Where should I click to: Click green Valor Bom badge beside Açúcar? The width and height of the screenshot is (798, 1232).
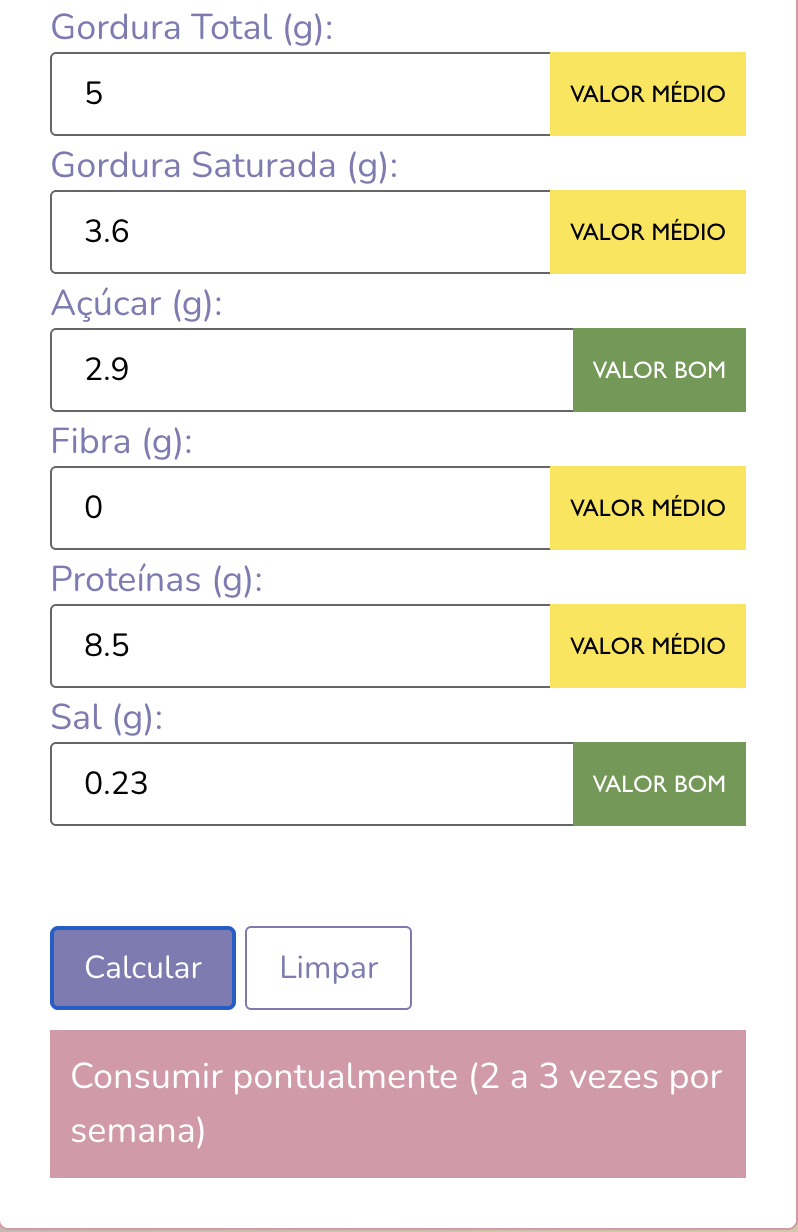pos(660,370)
